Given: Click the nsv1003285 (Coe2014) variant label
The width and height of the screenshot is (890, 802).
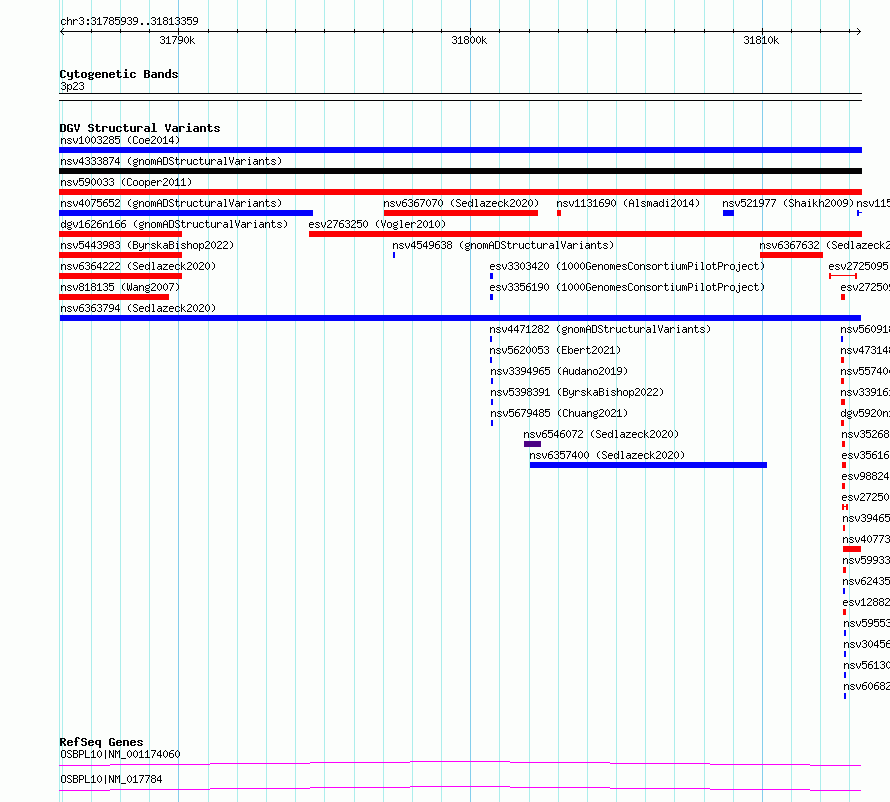Looking at the screenshot, I should pos(120,140).
